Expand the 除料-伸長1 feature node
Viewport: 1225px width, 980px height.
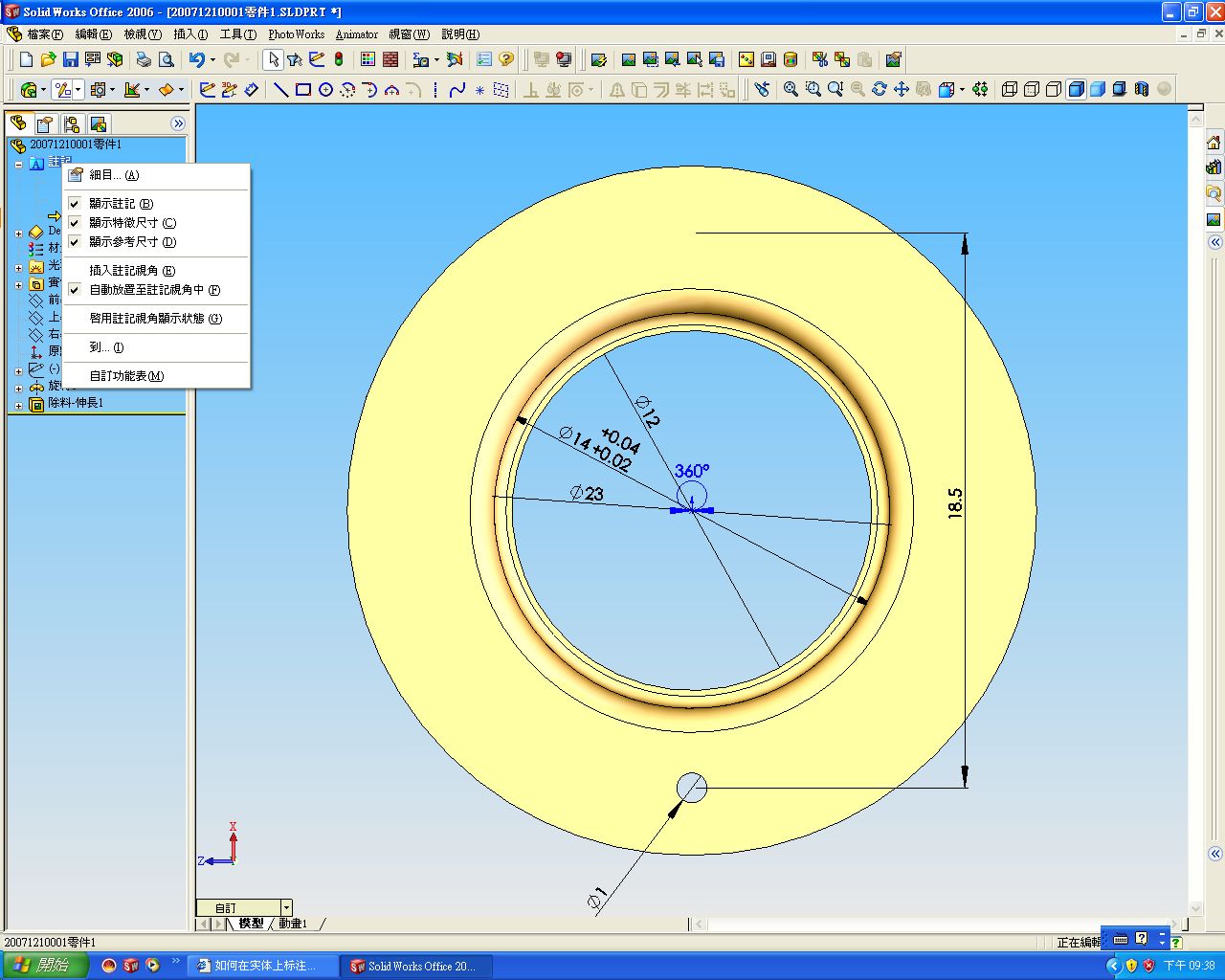pos(18,405)
